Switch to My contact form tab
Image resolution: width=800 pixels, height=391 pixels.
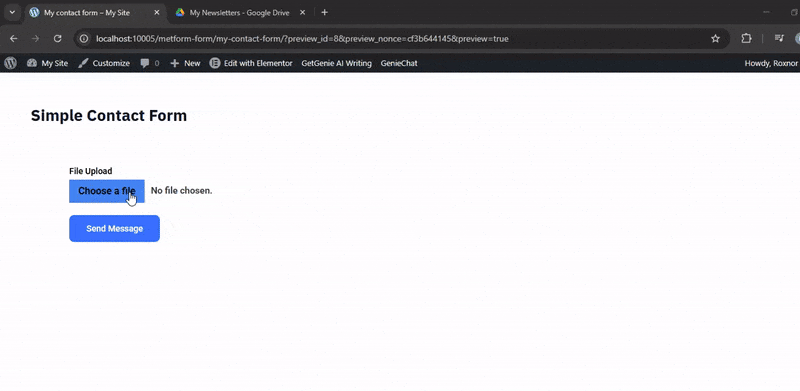(95, 12)
